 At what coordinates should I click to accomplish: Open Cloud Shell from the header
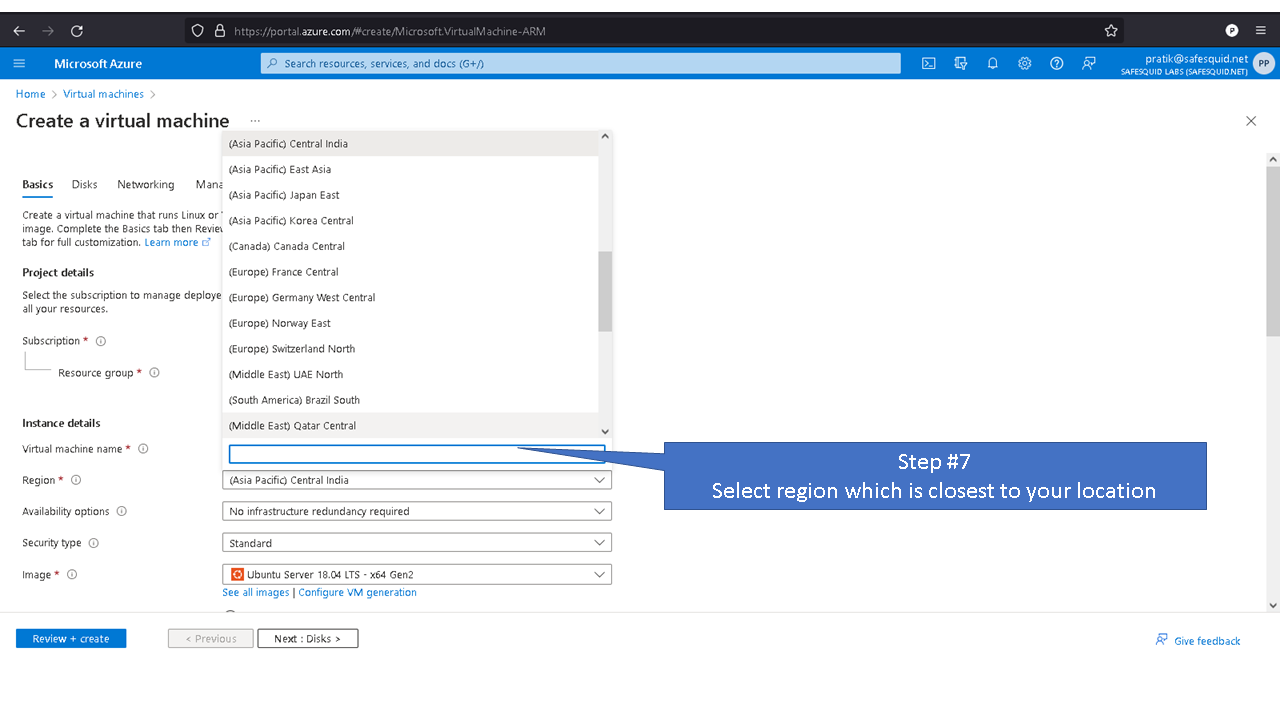929,63
